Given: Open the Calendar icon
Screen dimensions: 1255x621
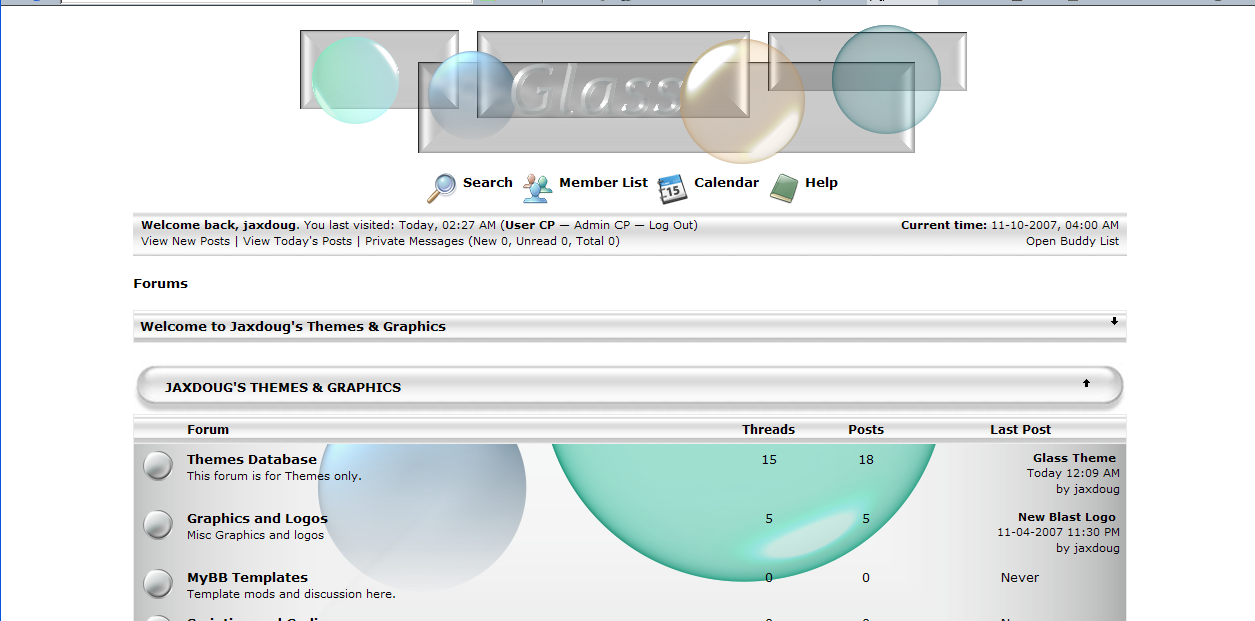Looking at the screenshot, I should coord(672,187).
